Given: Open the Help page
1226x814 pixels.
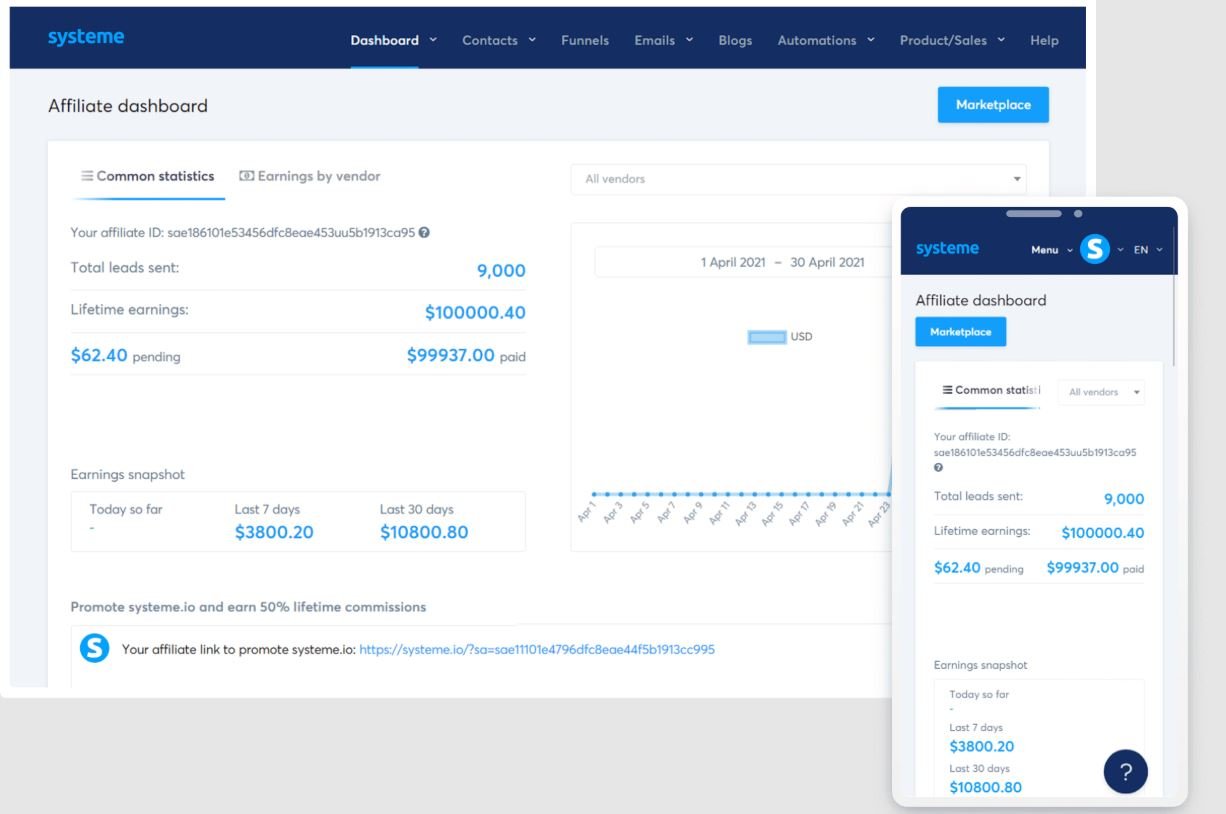Looking at the screenshot, I should (x=1044, y=40).
